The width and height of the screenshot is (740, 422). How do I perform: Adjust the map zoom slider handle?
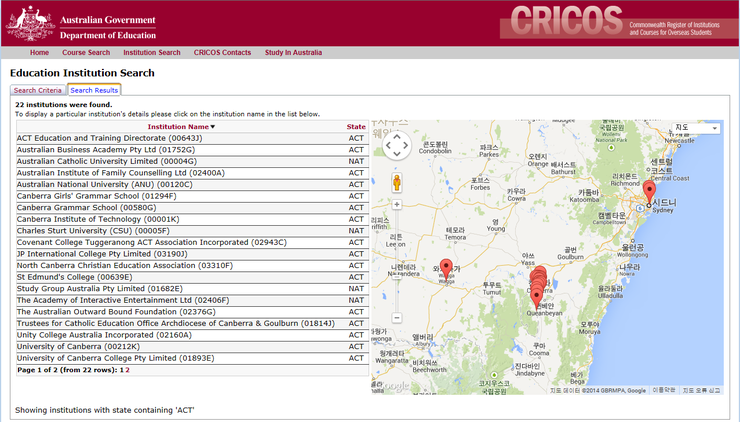(x=397, y=277)
